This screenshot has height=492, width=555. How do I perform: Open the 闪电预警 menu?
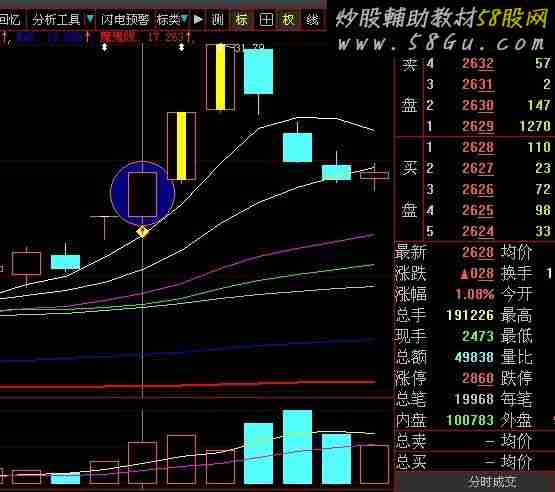click(x=125, y=19)
